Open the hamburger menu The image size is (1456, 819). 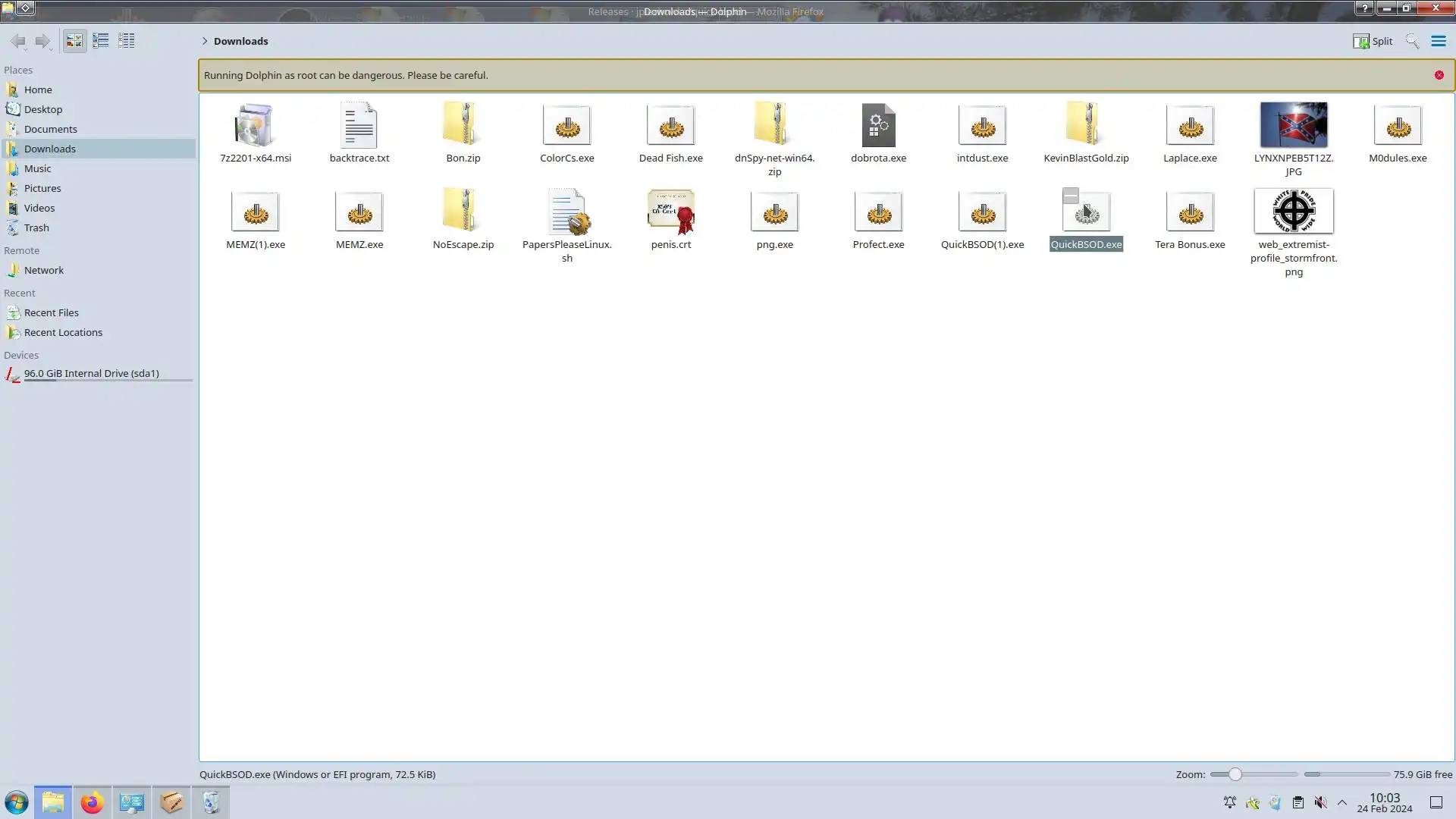pos(1438,41)
